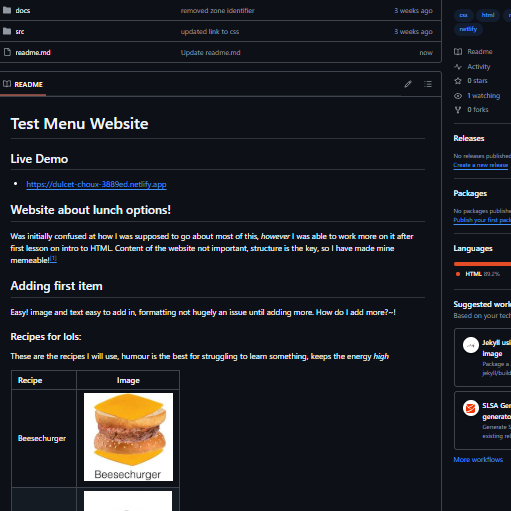Open commit 'removed zone identifier'
The width and height of the screenshot is (511, 511).
217,11
